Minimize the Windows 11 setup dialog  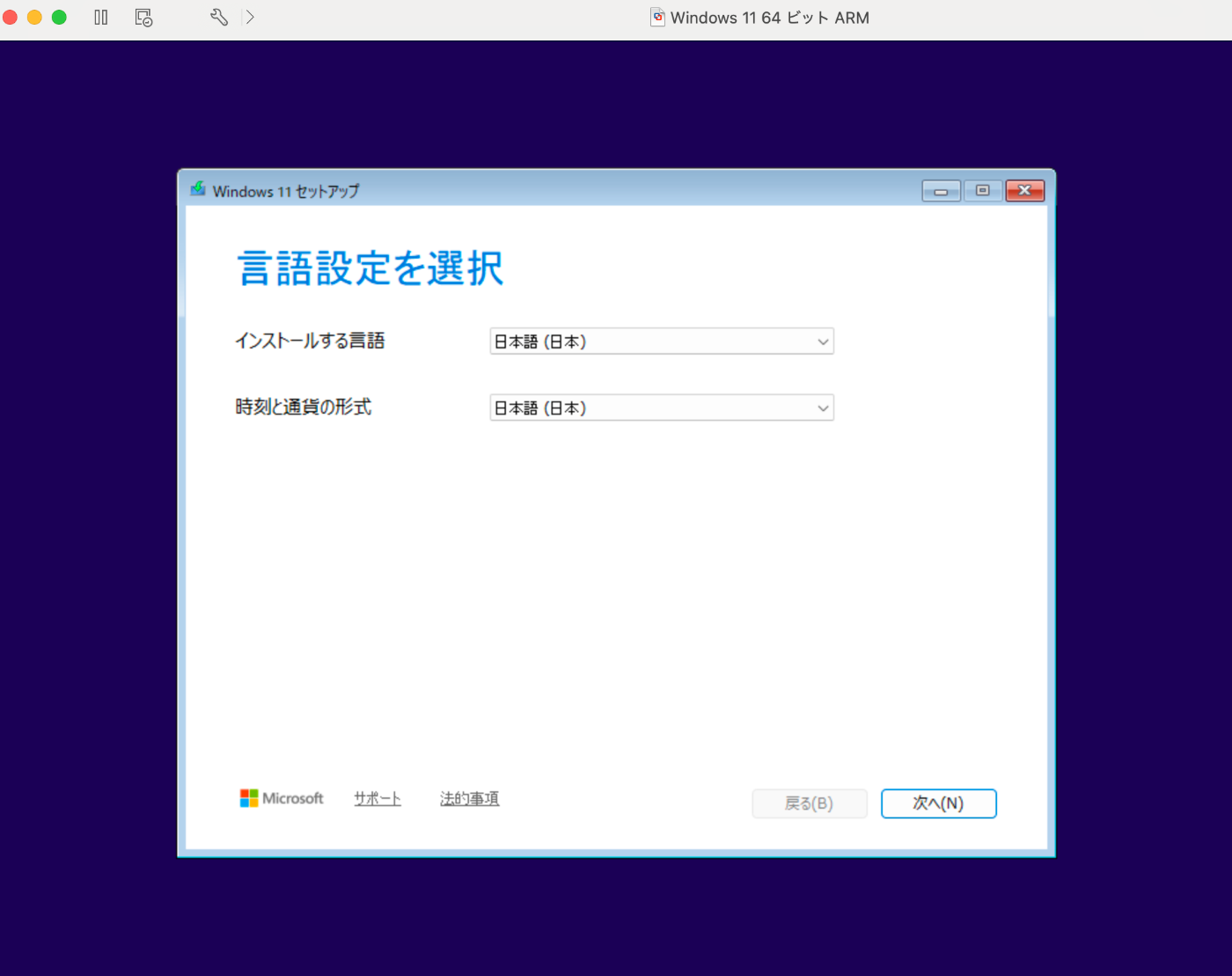coord(941,190)
